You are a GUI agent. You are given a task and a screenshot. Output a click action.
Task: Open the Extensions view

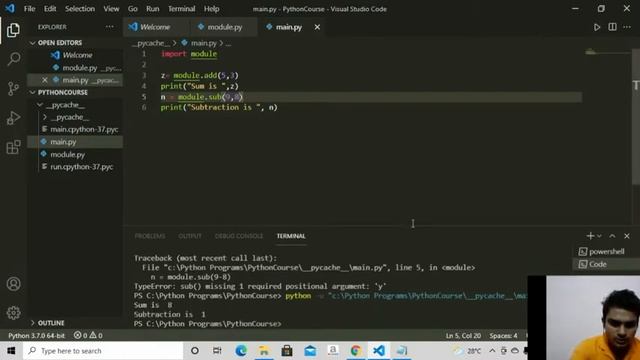point(13,147)
